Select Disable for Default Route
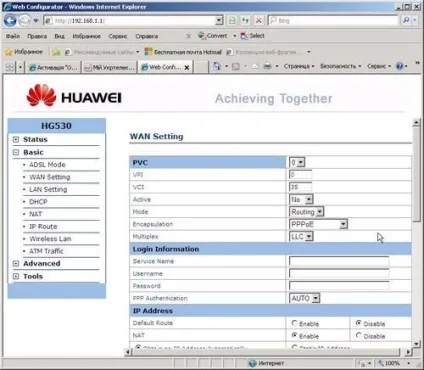This screenshot has height=370, width=424. (x=358, y=323)
